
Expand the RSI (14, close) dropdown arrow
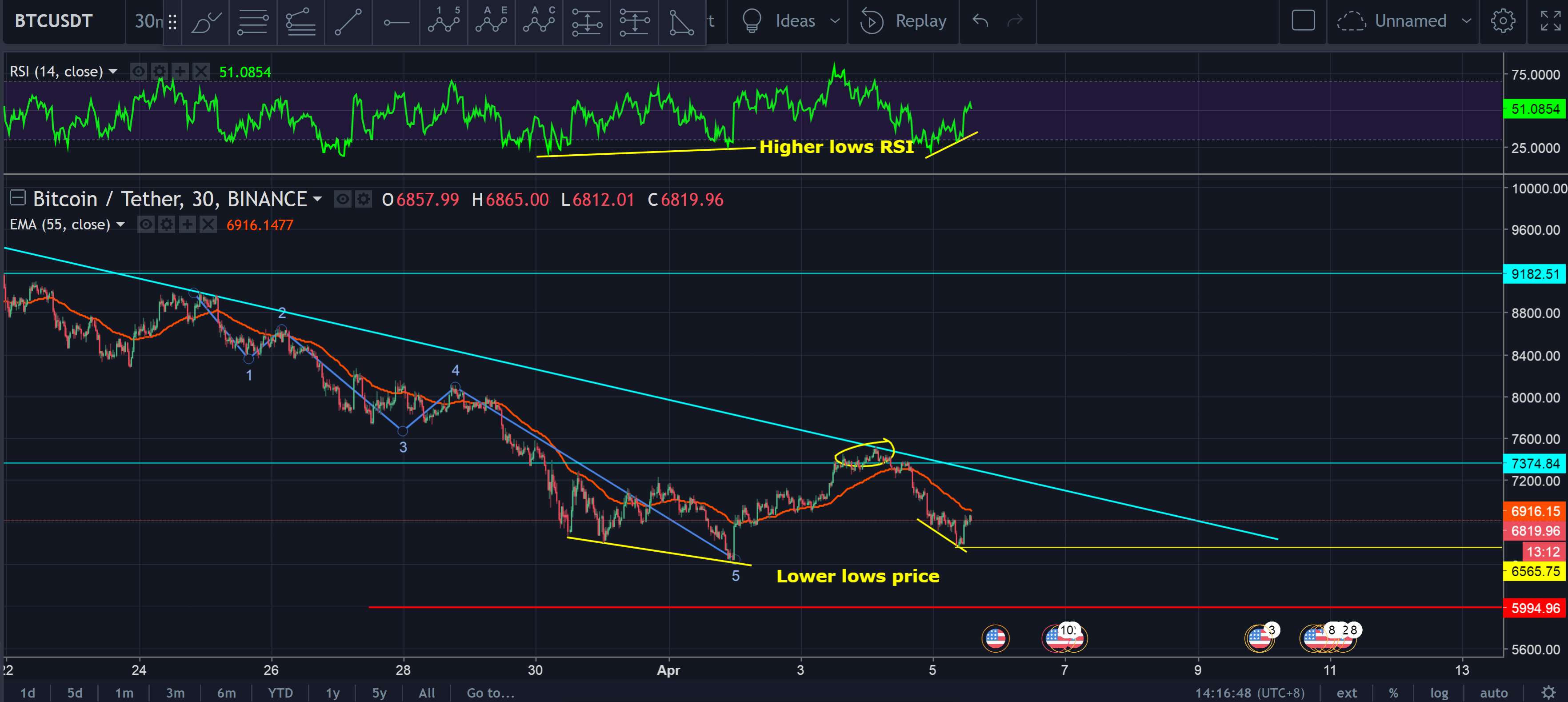113,72
